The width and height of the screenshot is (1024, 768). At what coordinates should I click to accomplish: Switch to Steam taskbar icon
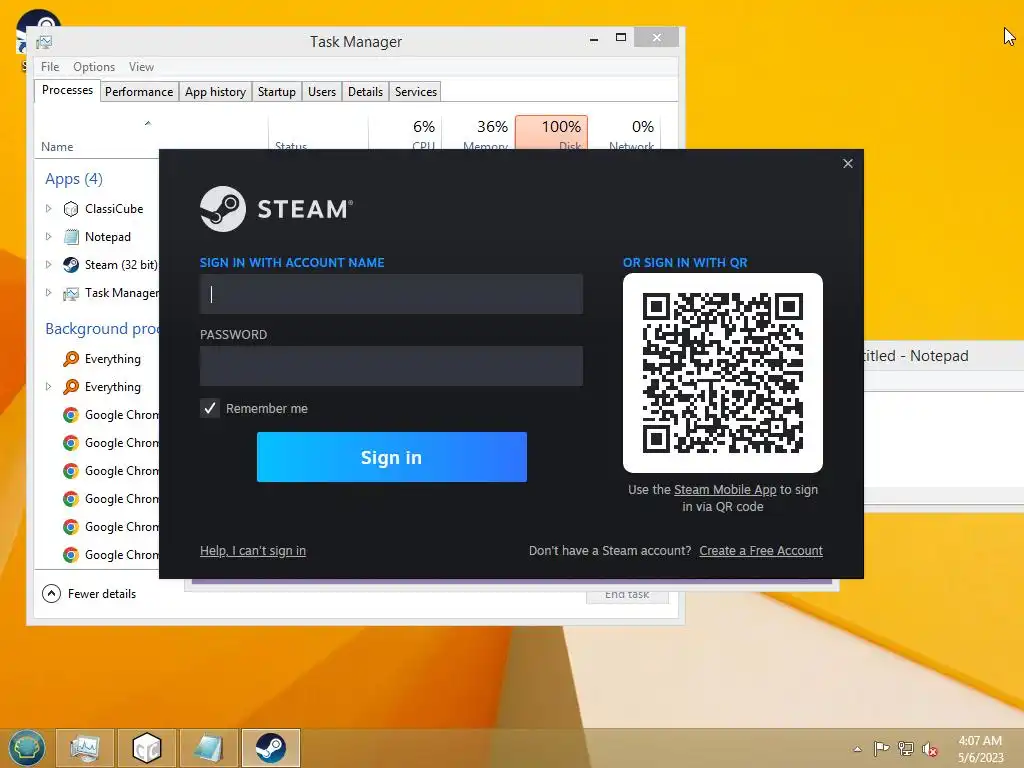coord(270,748)
